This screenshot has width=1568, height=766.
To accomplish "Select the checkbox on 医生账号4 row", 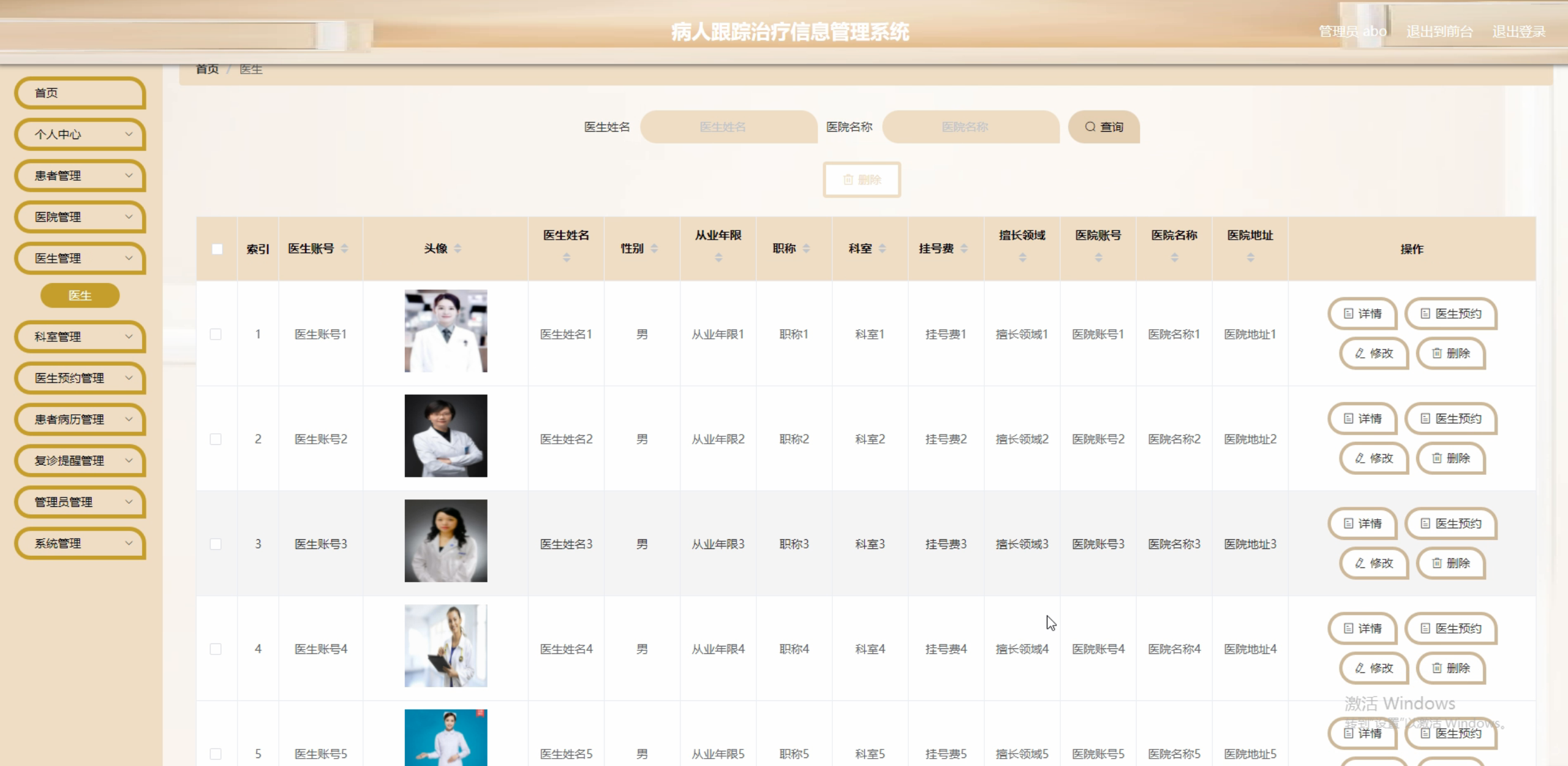I will tap(216, 648).
